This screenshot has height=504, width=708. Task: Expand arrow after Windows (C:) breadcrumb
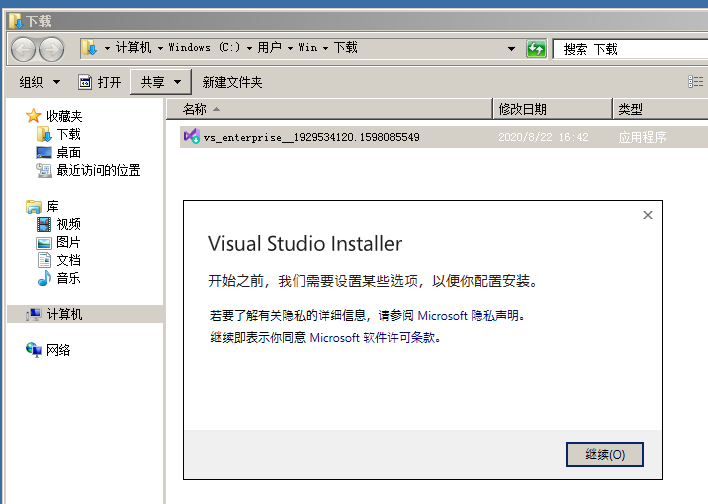(249, 48)
